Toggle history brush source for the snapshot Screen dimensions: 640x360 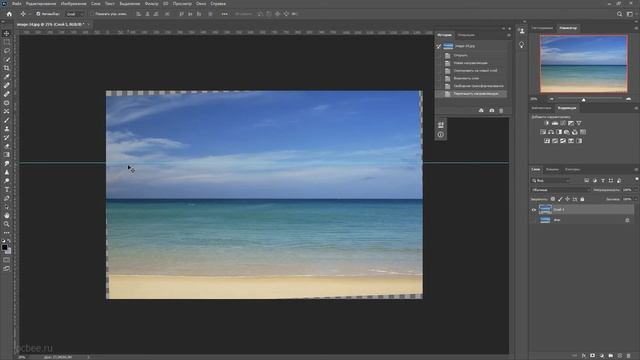point(439,46)
